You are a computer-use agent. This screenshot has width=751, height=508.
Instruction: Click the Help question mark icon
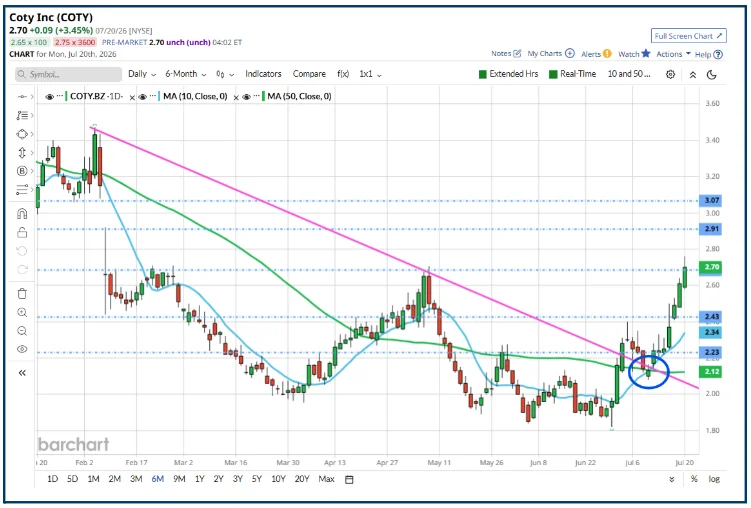(718, 55)
